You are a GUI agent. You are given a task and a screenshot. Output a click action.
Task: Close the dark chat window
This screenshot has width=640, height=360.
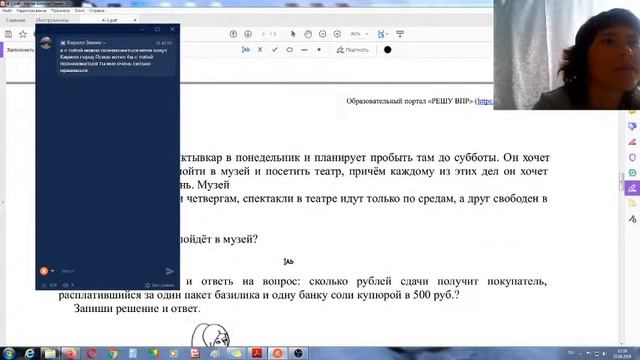[x=172, y=29]
